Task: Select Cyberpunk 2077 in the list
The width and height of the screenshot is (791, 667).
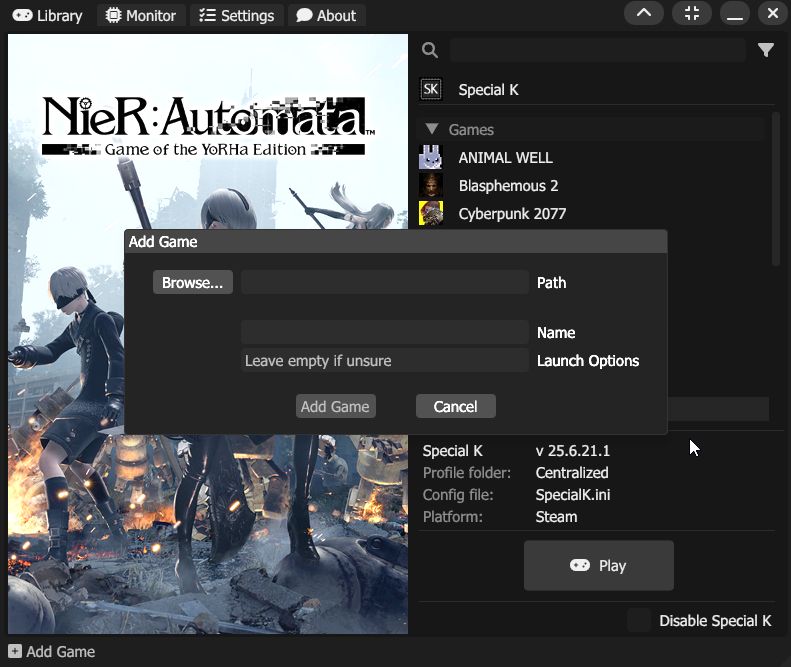Action: click(x=512, y=213)
